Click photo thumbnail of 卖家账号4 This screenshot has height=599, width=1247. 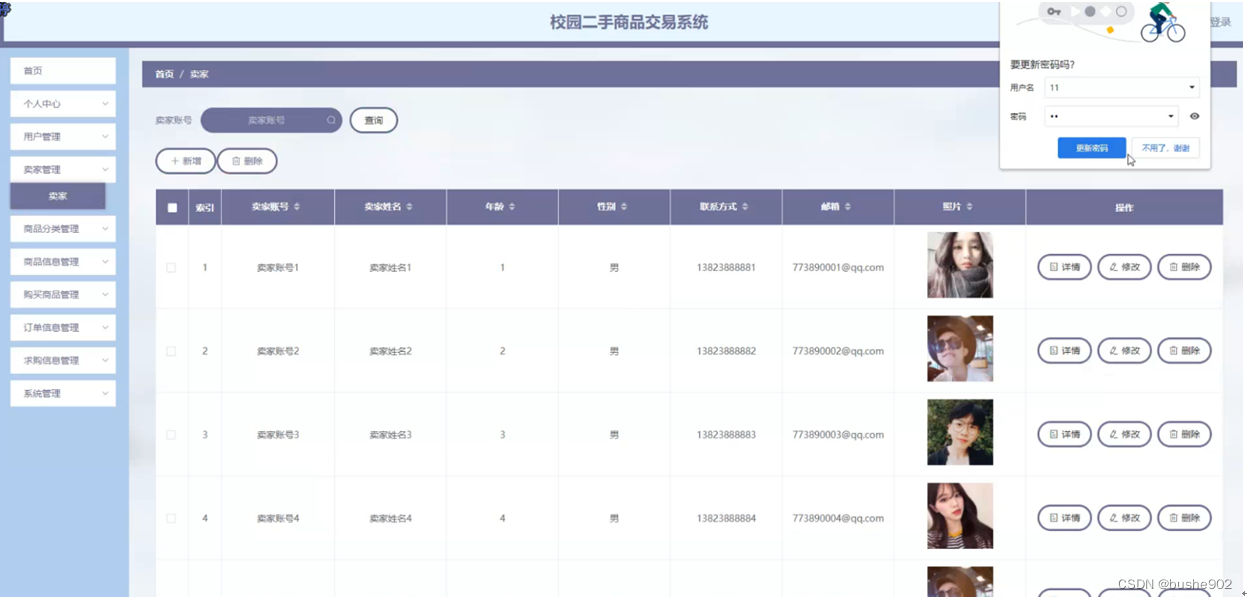(960, 515)
